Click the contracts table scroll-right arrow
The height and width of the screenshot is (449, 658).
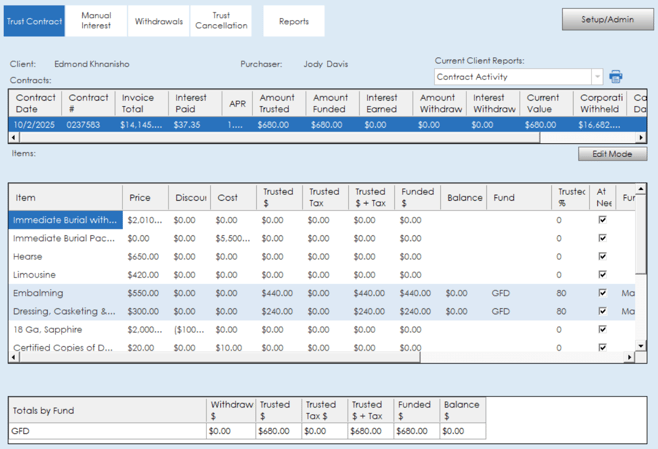642,137
